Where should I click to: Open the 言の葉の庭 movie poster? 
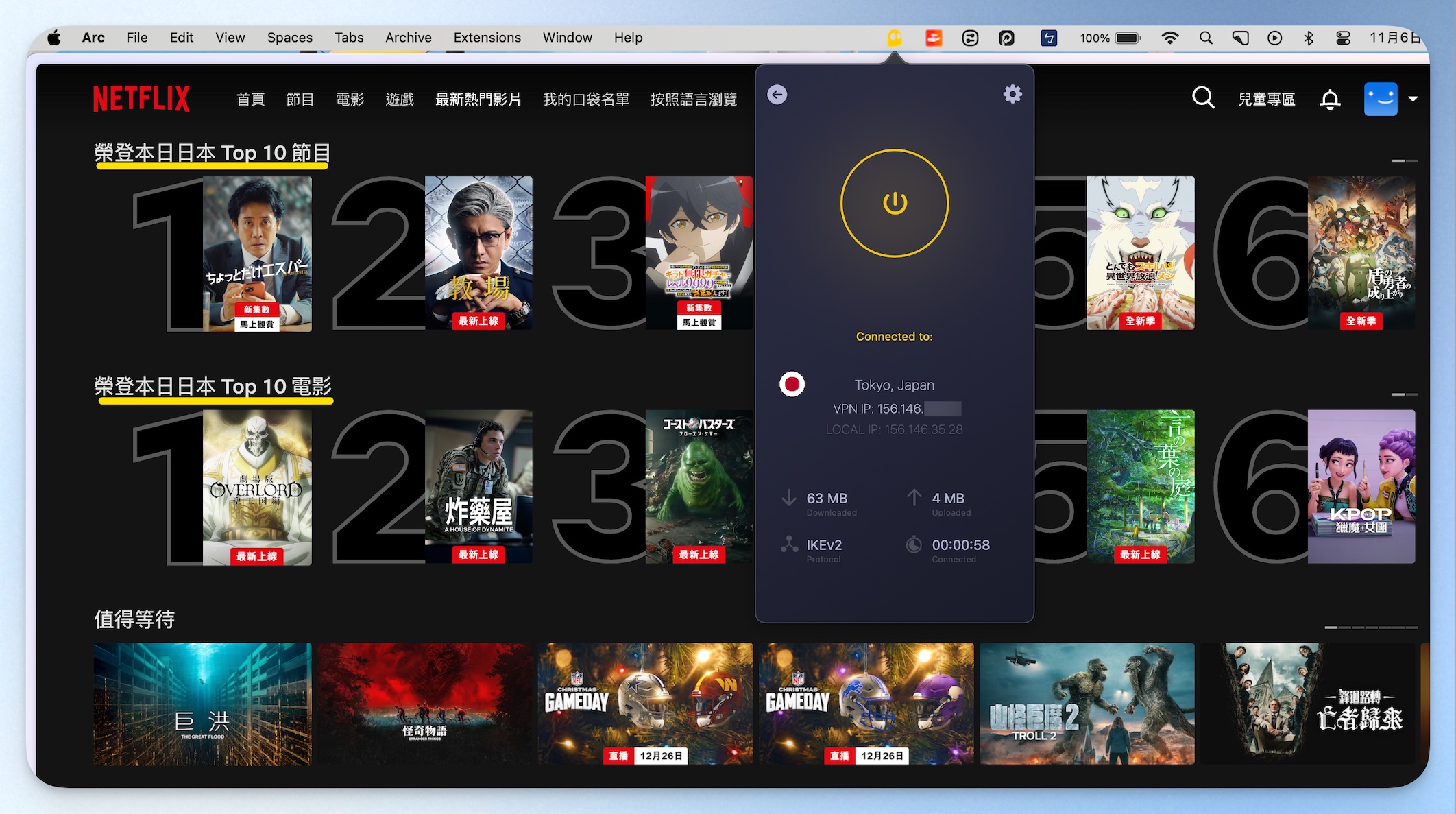tap(1141, 488)
